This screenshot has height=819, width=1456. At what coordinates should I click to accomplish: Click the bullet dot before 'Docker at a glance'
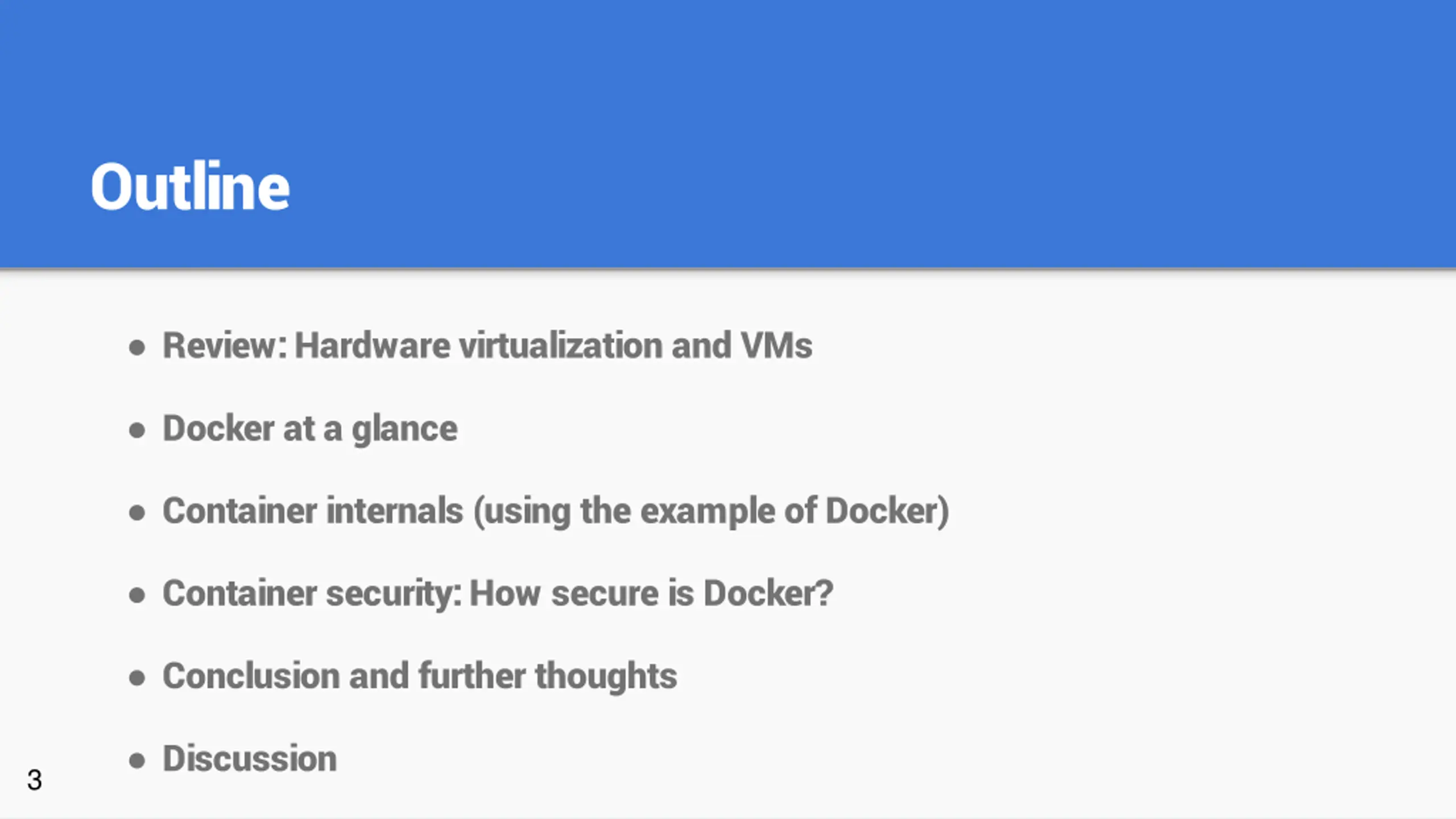click(x=137, y=430)
